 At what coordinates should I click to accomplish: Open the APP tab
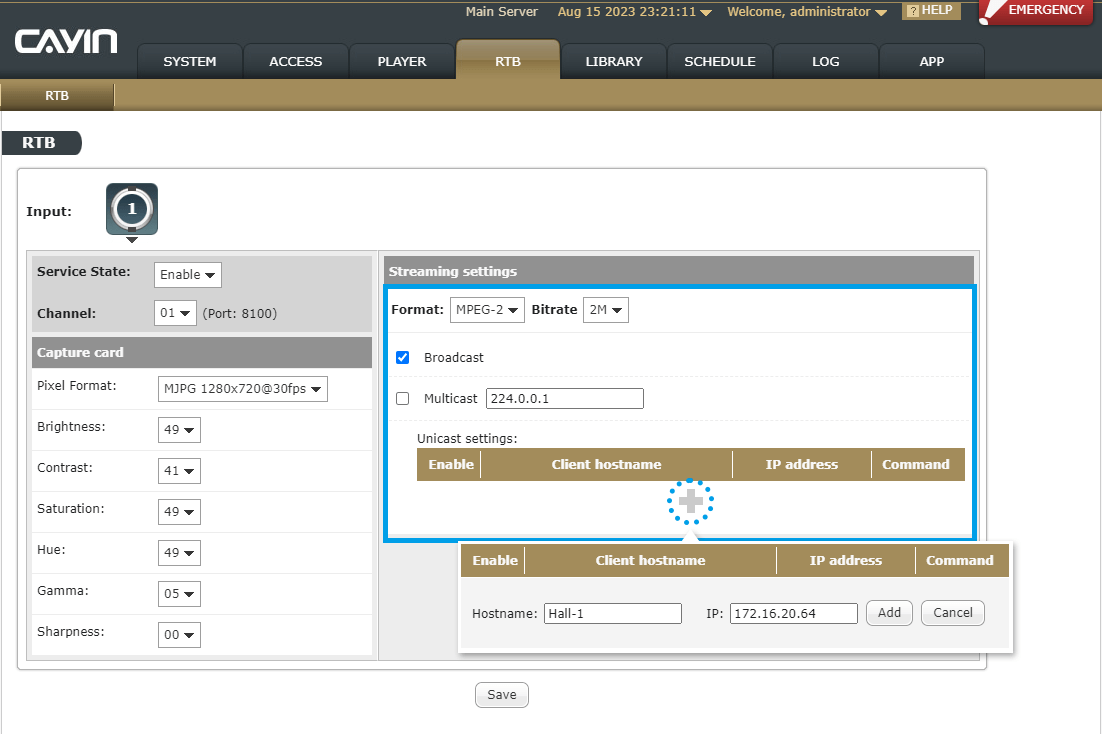pyautogui.click(x=932, y=61)
